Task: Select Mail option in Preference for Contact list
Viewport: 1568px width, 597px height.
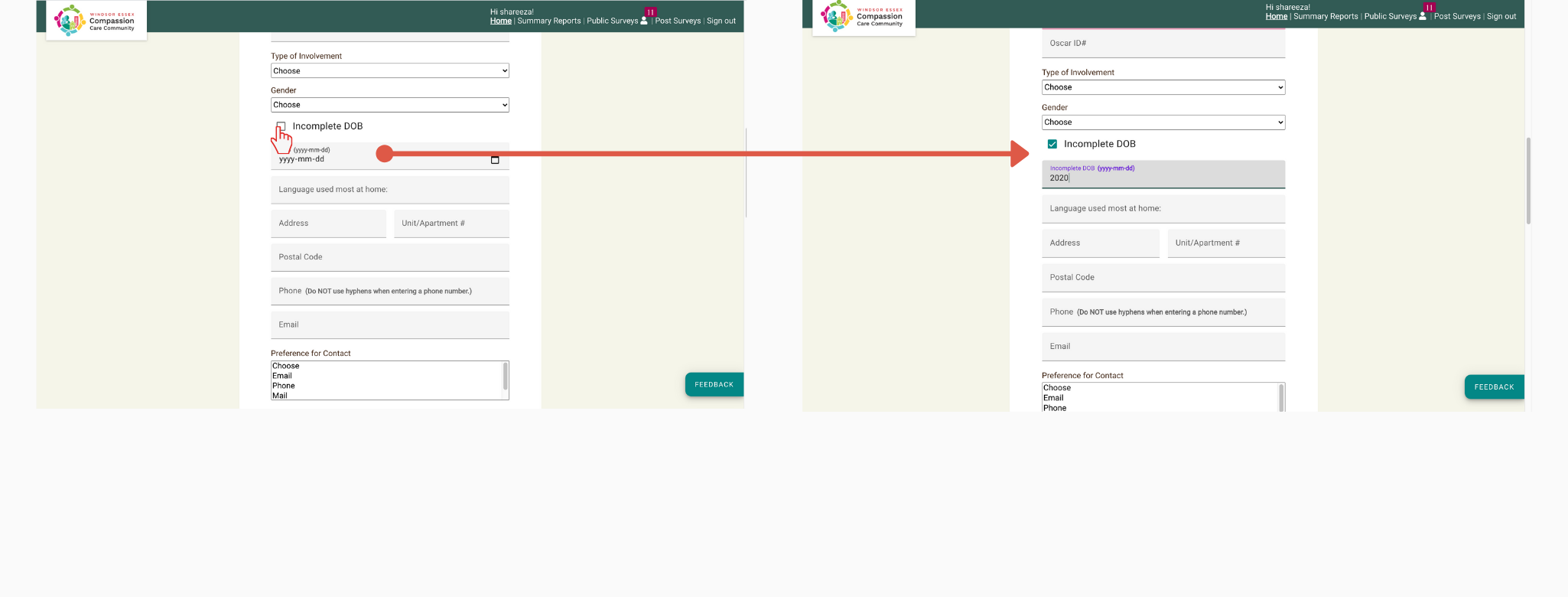Action: pos(280,396)
